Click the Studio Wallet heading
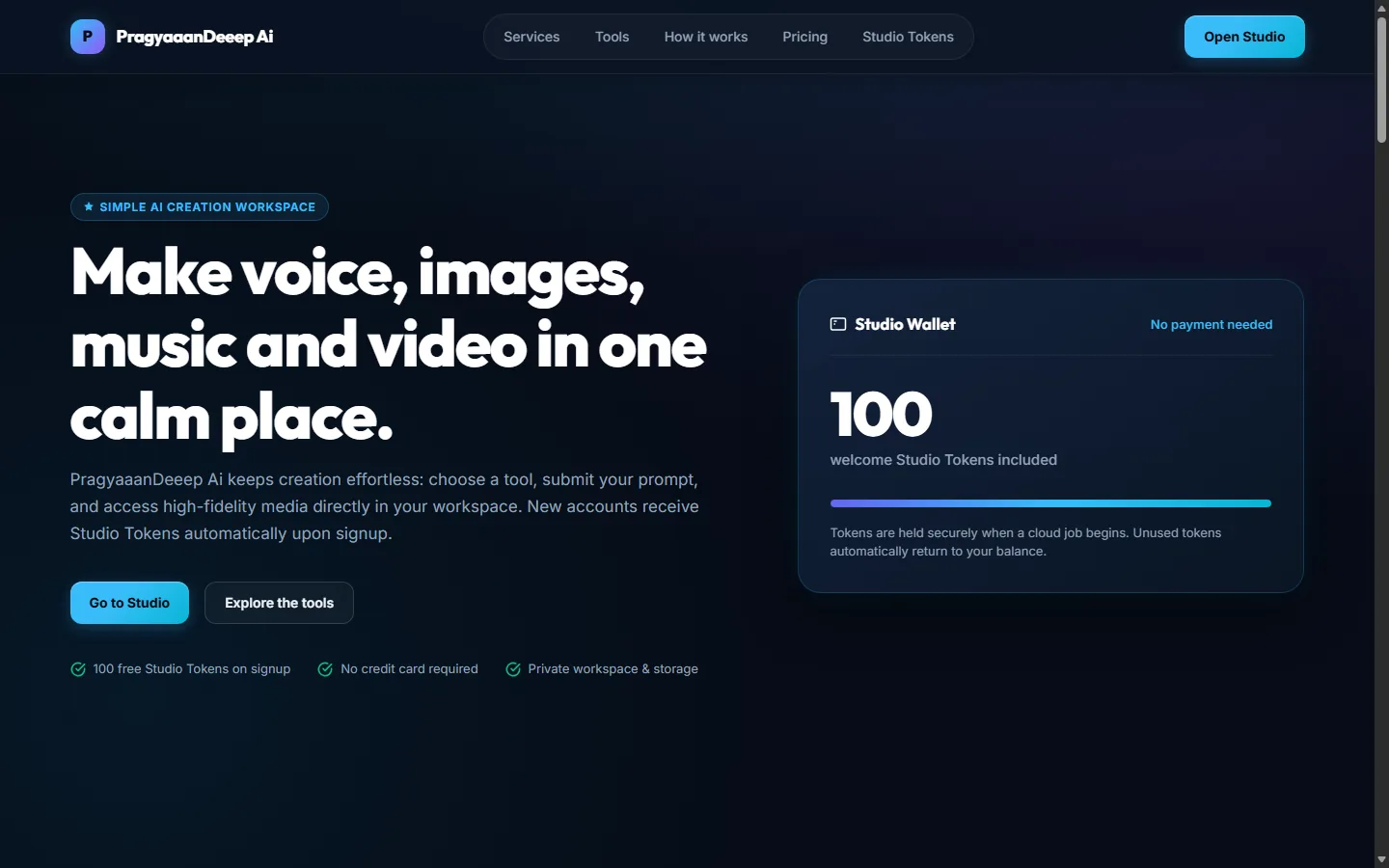The height and width of the screenshot is (868, 1389). (x=905, y=324)
